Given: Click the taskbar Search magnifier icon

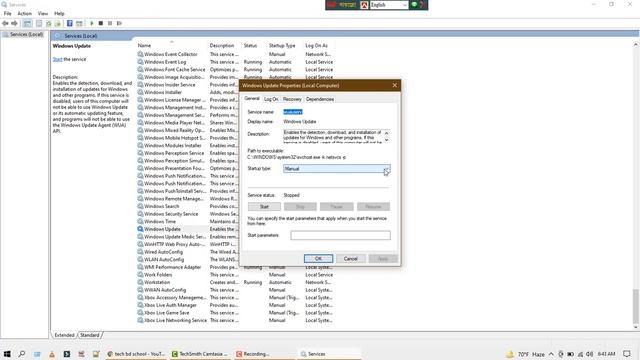Looking at the screenshot, I should tap(22, 354).
